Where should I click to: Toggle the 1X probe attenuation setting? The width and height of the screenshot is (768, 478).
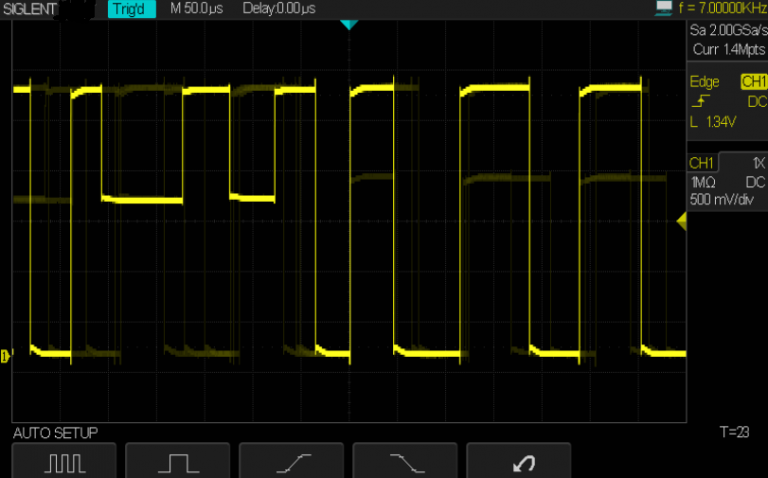click(x=757, y=163)
